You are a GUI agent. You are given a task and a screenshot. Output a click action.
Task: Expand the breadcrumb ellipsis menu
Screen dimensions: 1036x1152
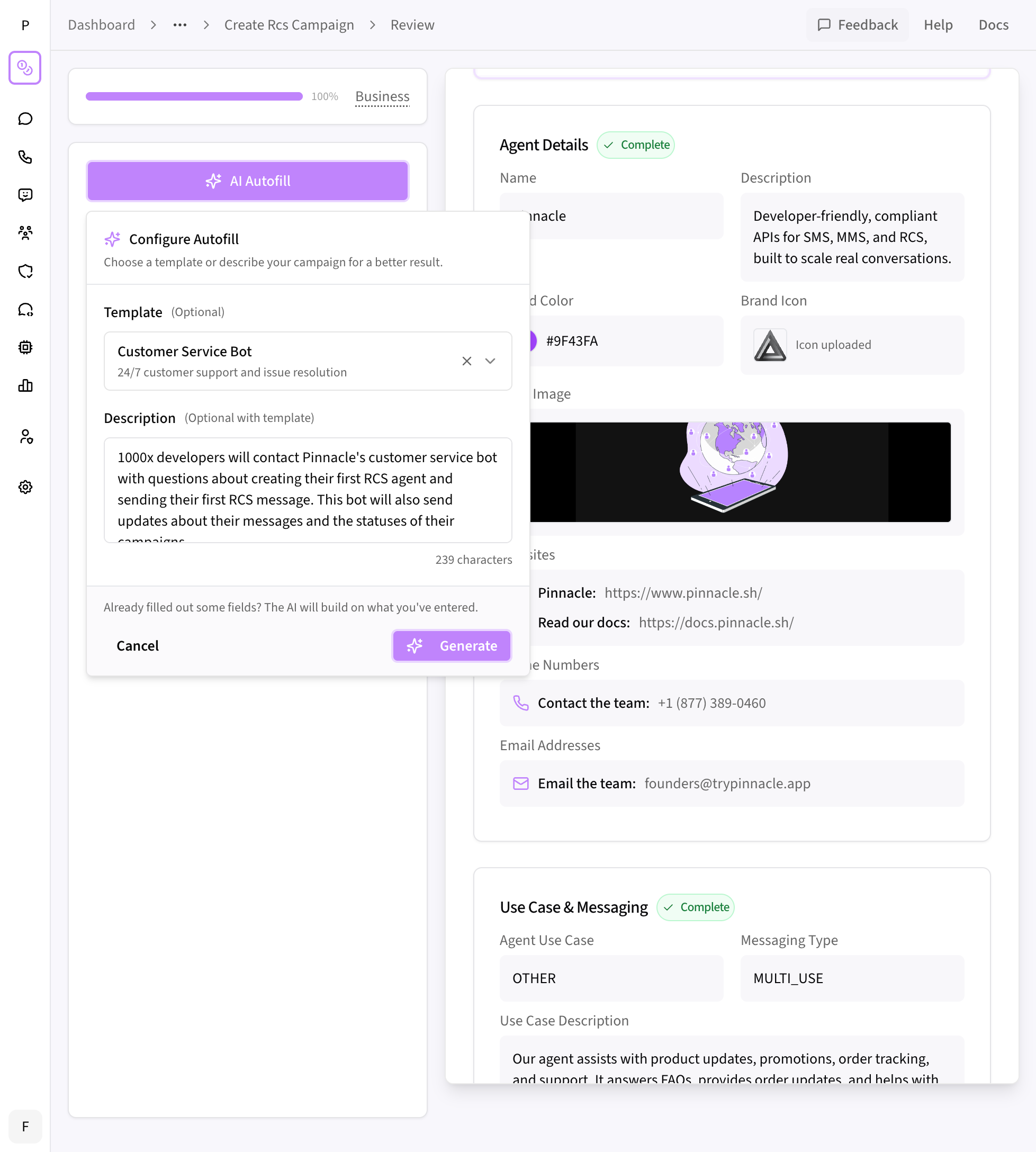[180, 25]
